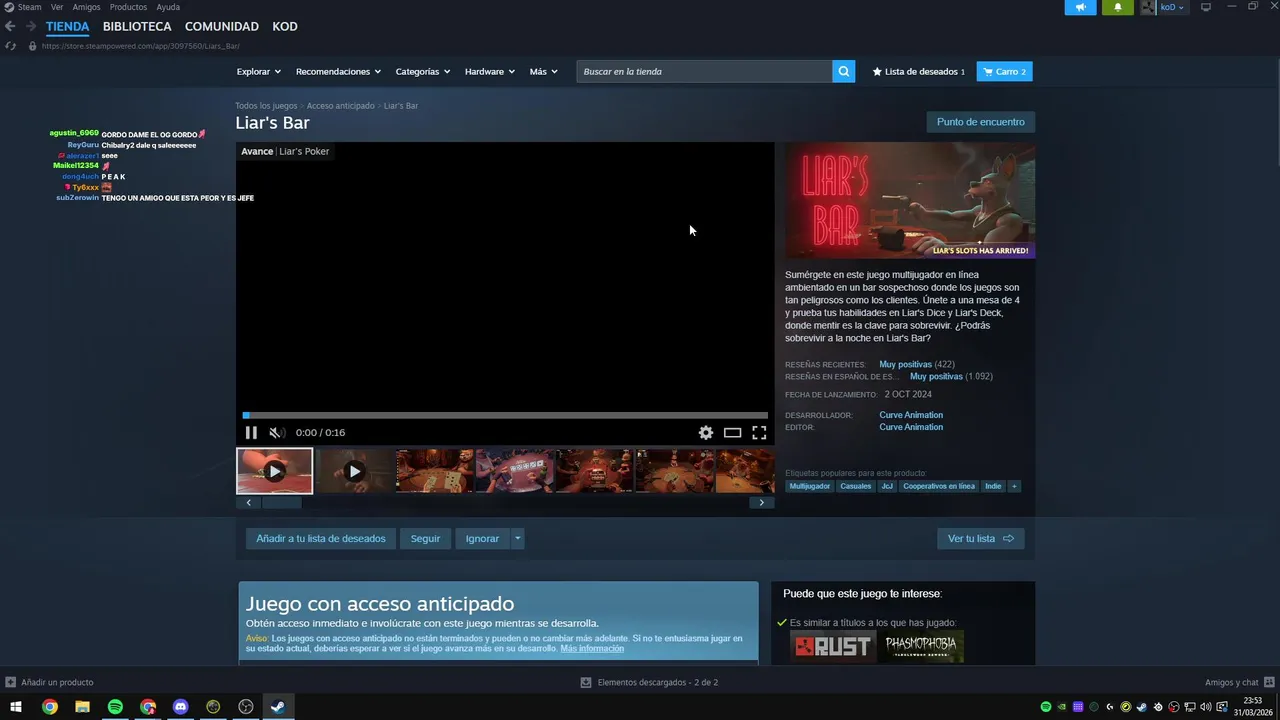Image resolution: width=1280 pixels, height=720 pixels.
Task: Unmute the trailer audio
Action: [277, 433]
